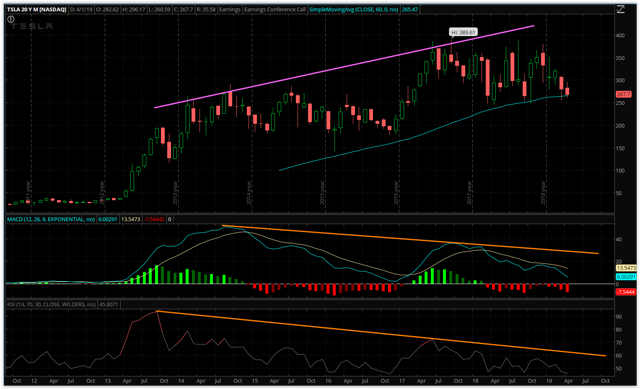
Task: Select the TSLA 20 Y M [NASDAQ] symbol label
Action: coord(37,9)
